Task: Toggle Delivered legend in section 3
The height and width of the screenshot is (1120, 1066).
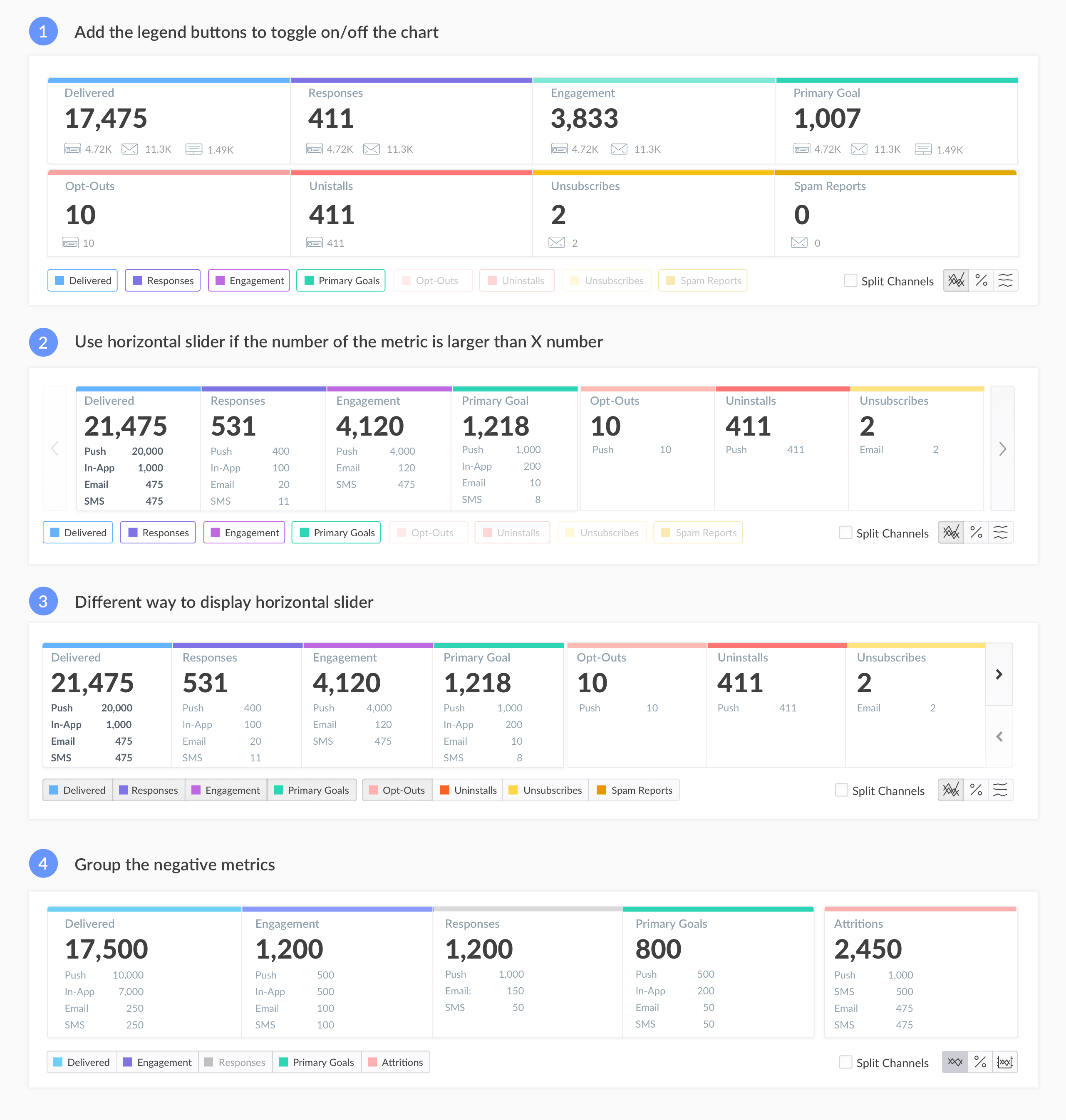Action: (x=77, y=790)
